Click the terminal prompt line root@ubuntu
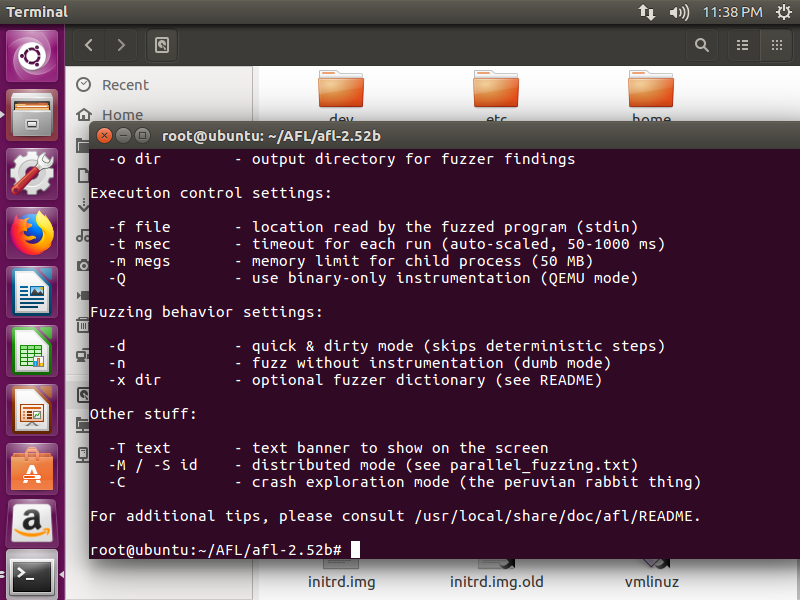Screen dimensions: 800x600 point(216,550)
